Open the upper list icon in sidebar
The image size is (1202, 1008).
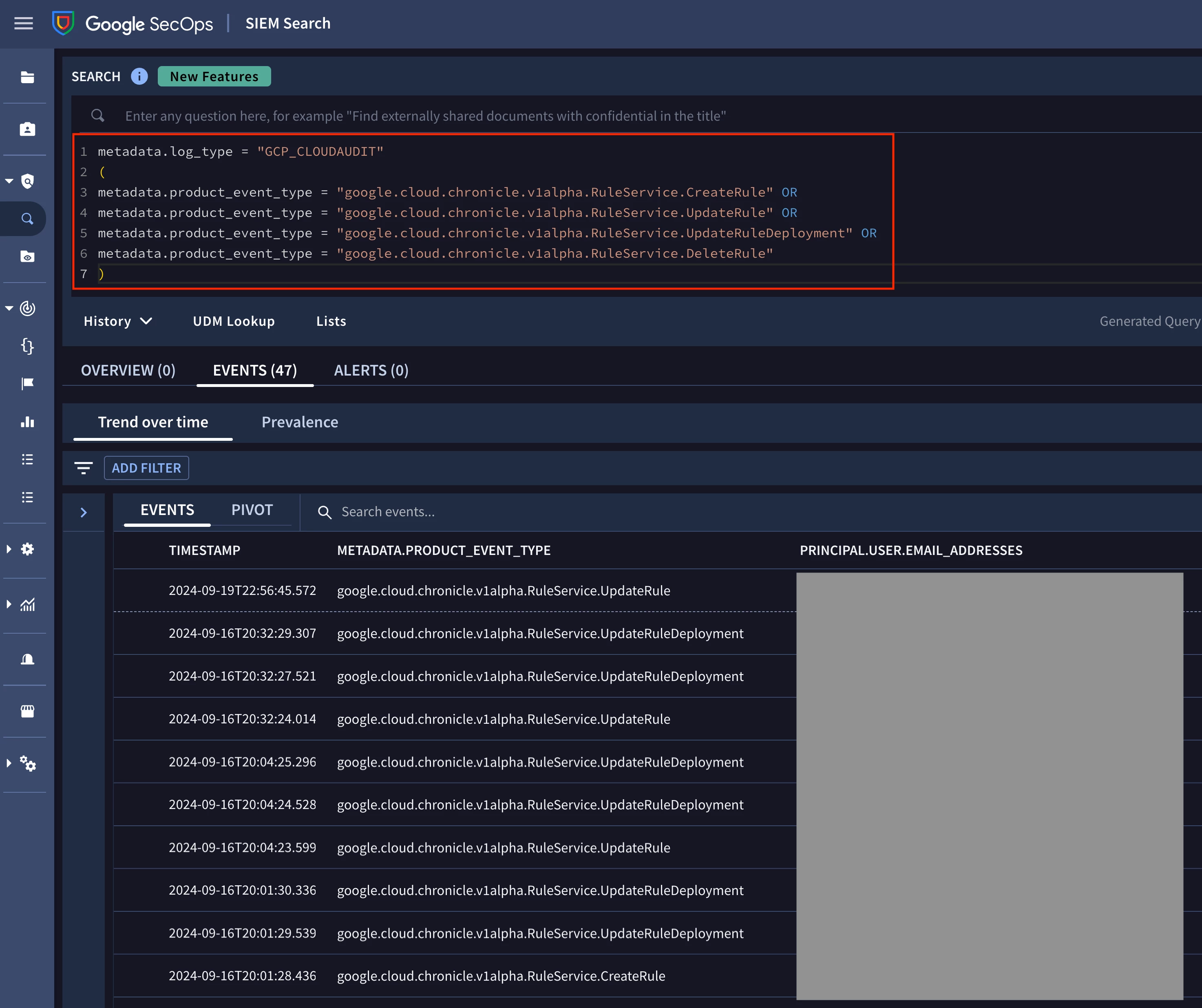click(x=27, y=460)
